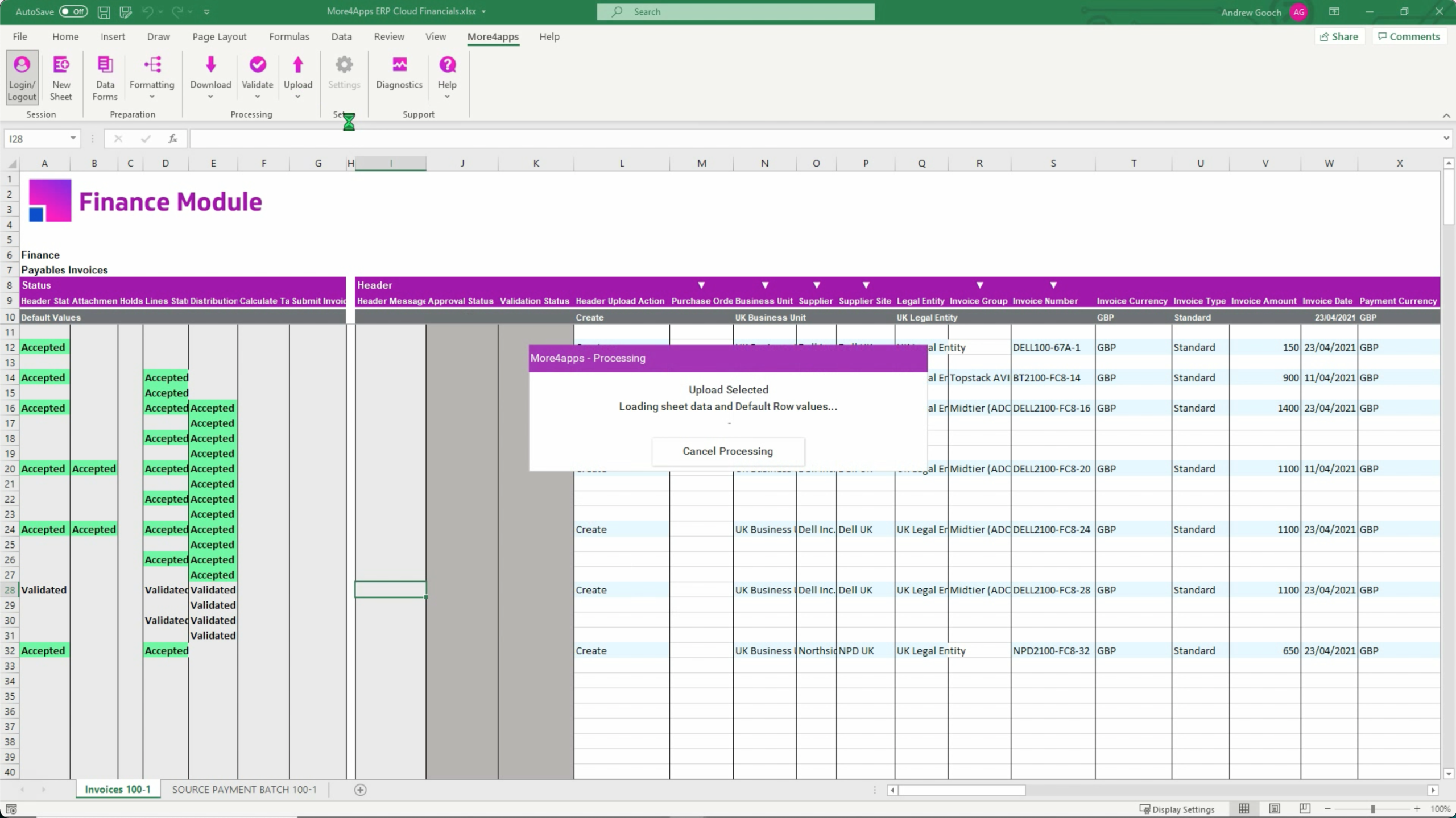Click the Cancel Processing button
Viewport: 1456px width, 818px height.
coord(728,451)
